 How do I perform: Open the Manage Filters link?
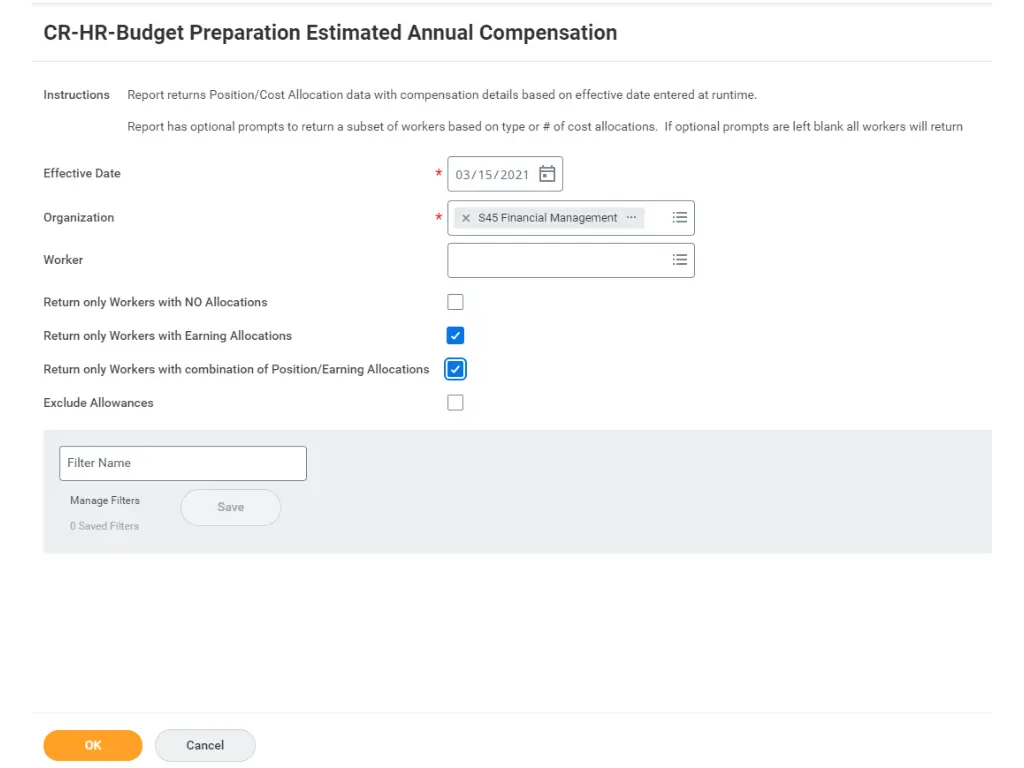(105, 500)
